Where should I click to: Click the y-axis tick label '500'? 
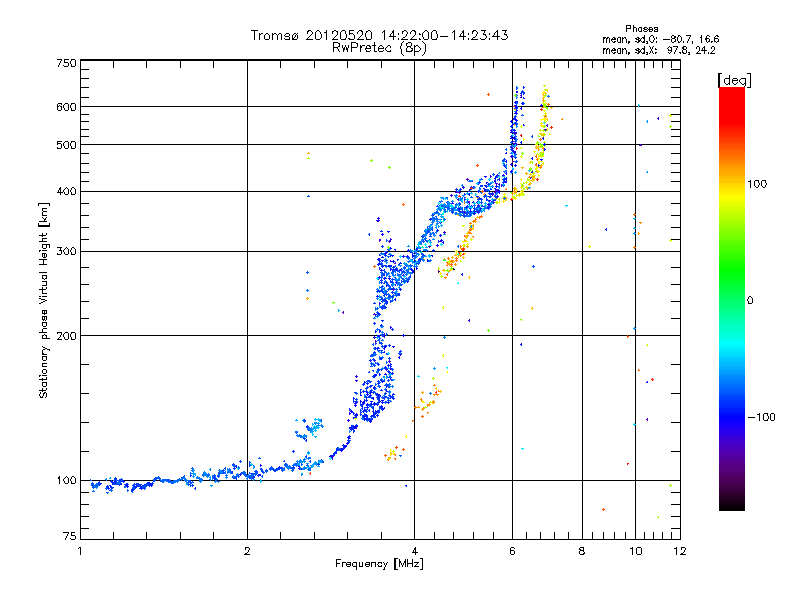coord(66,145)
